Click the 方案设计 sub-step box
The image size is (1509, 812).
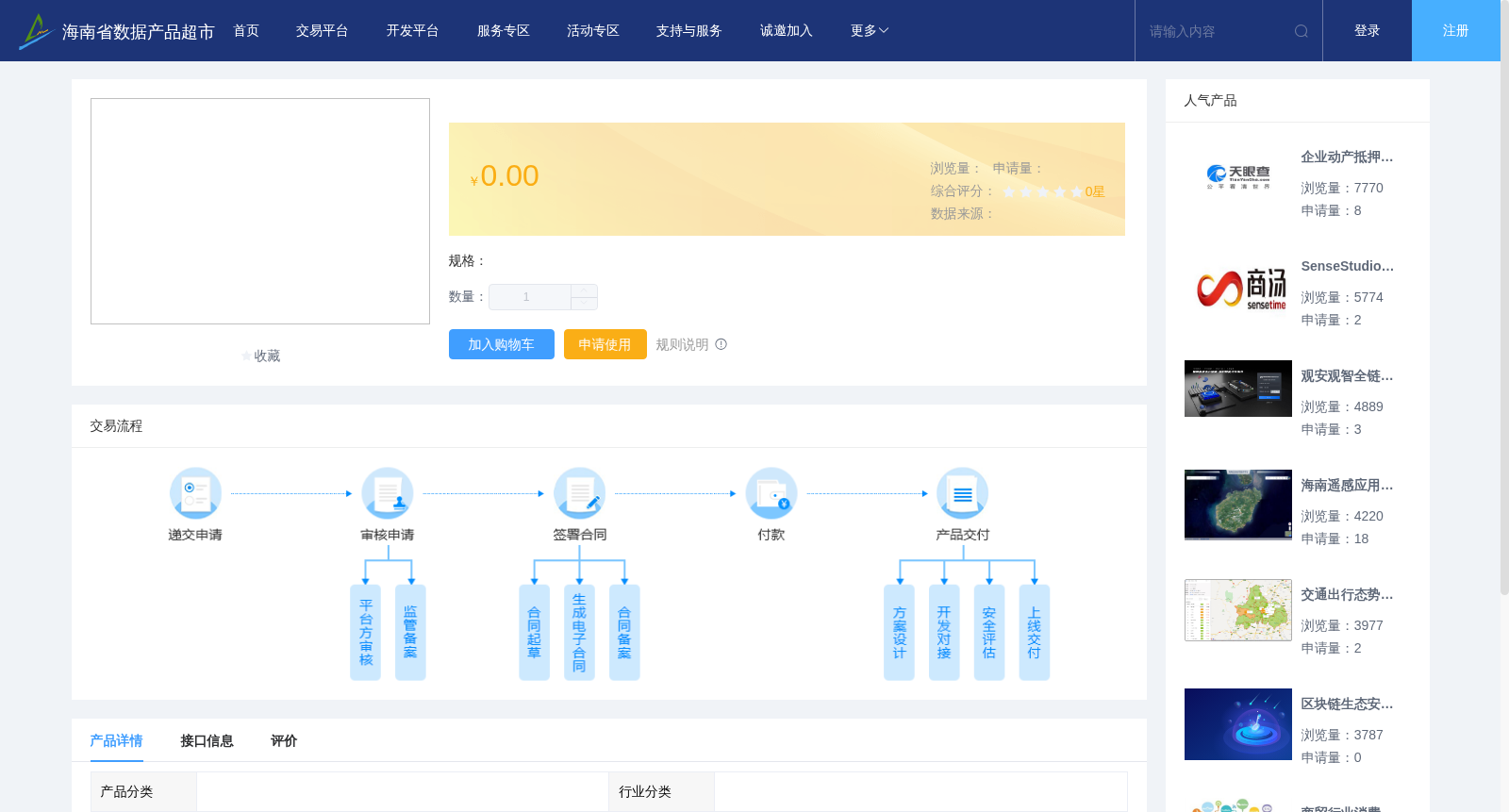[x=899, y=633]
